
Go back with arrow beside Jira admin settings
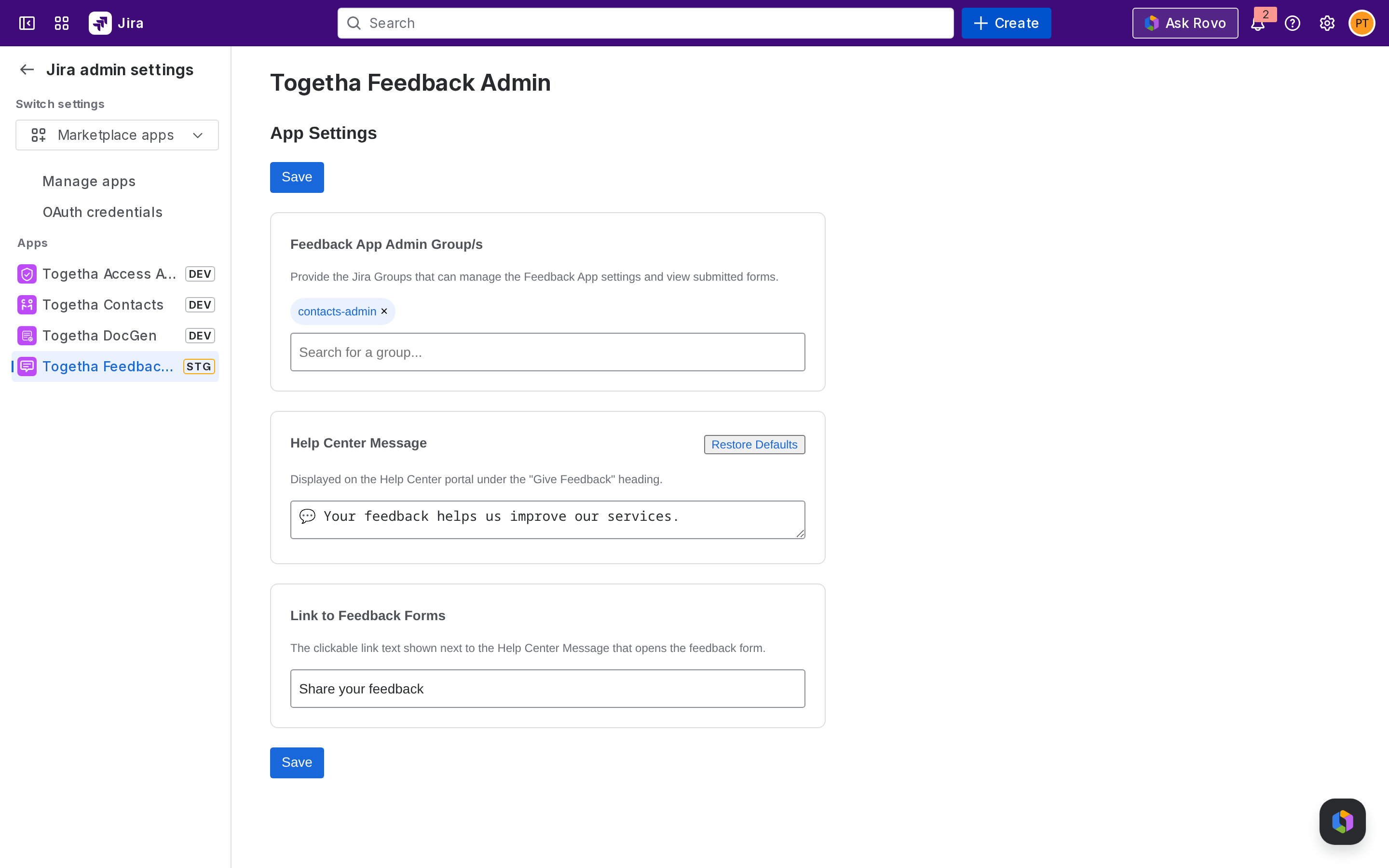coord(27,69)
